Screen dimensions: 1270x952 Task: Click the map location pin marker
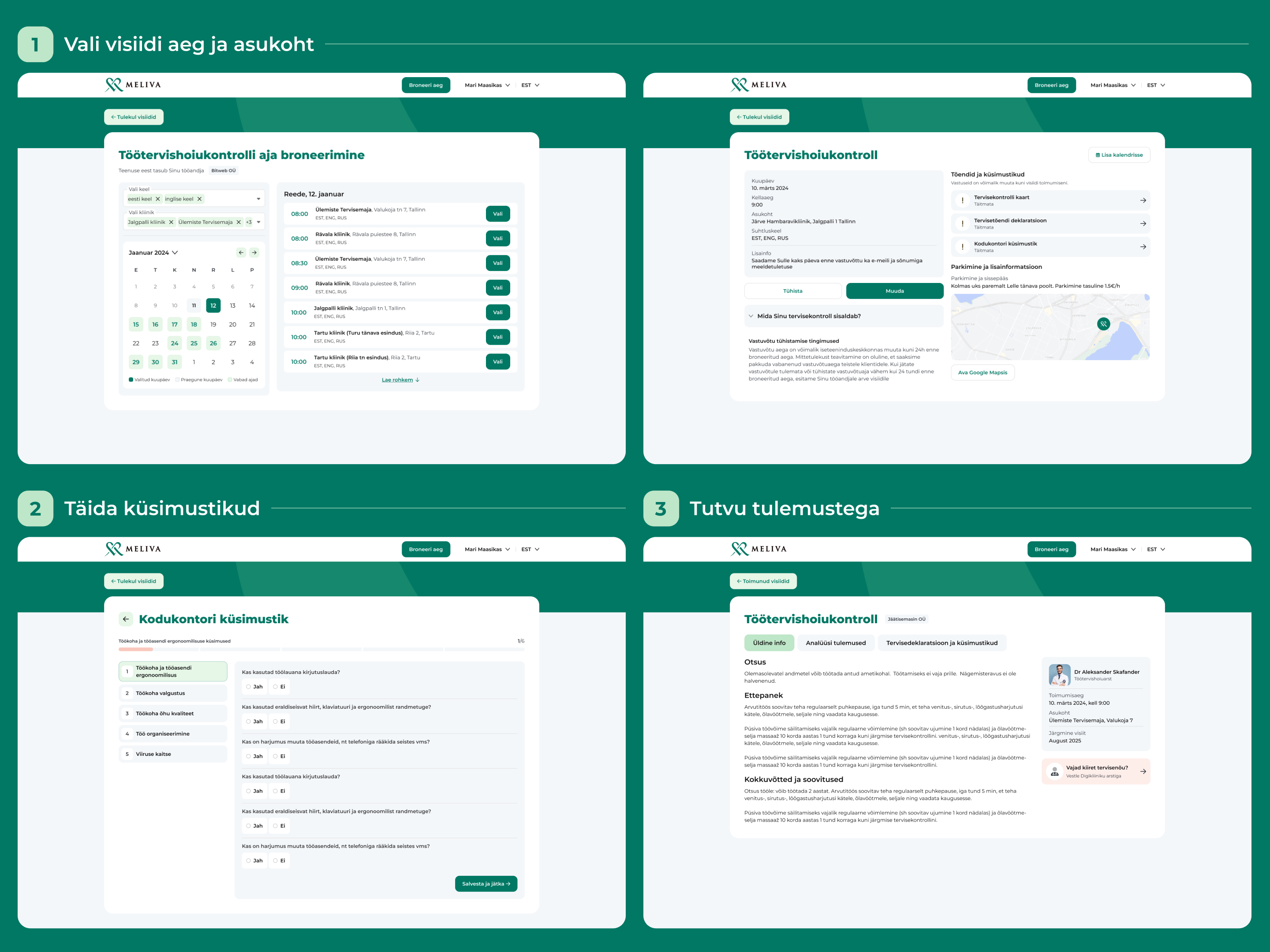(x=1103, y=324)
